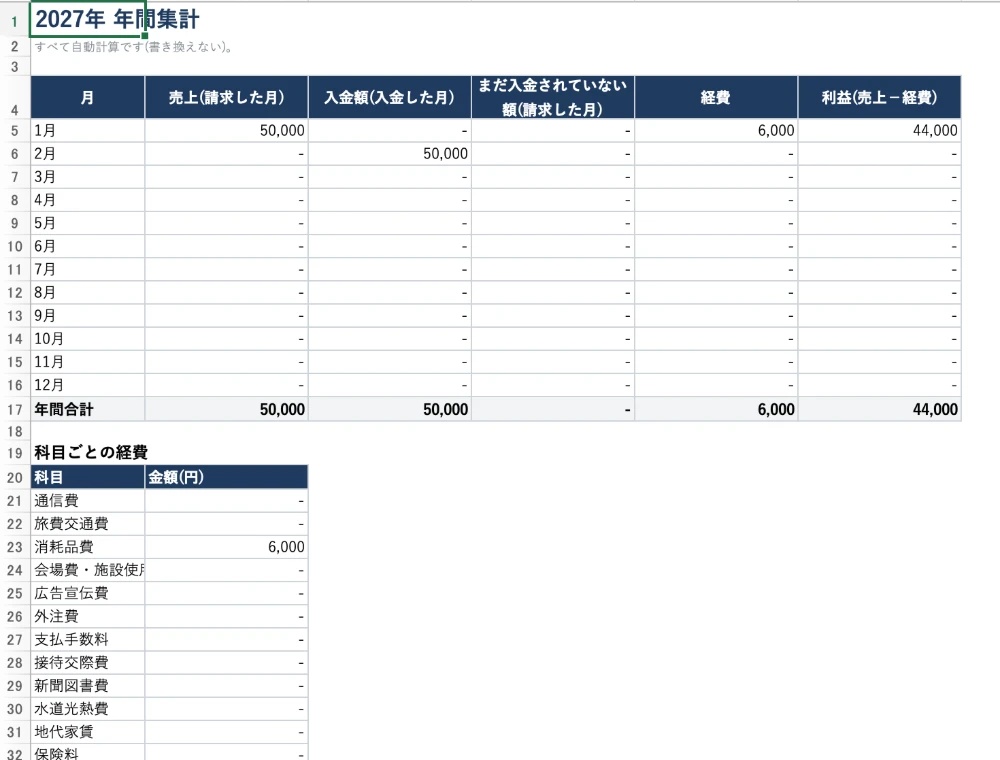This screenshot has width=1000, height=760.
Task: Click the '1月' row label
Action: 87,131
